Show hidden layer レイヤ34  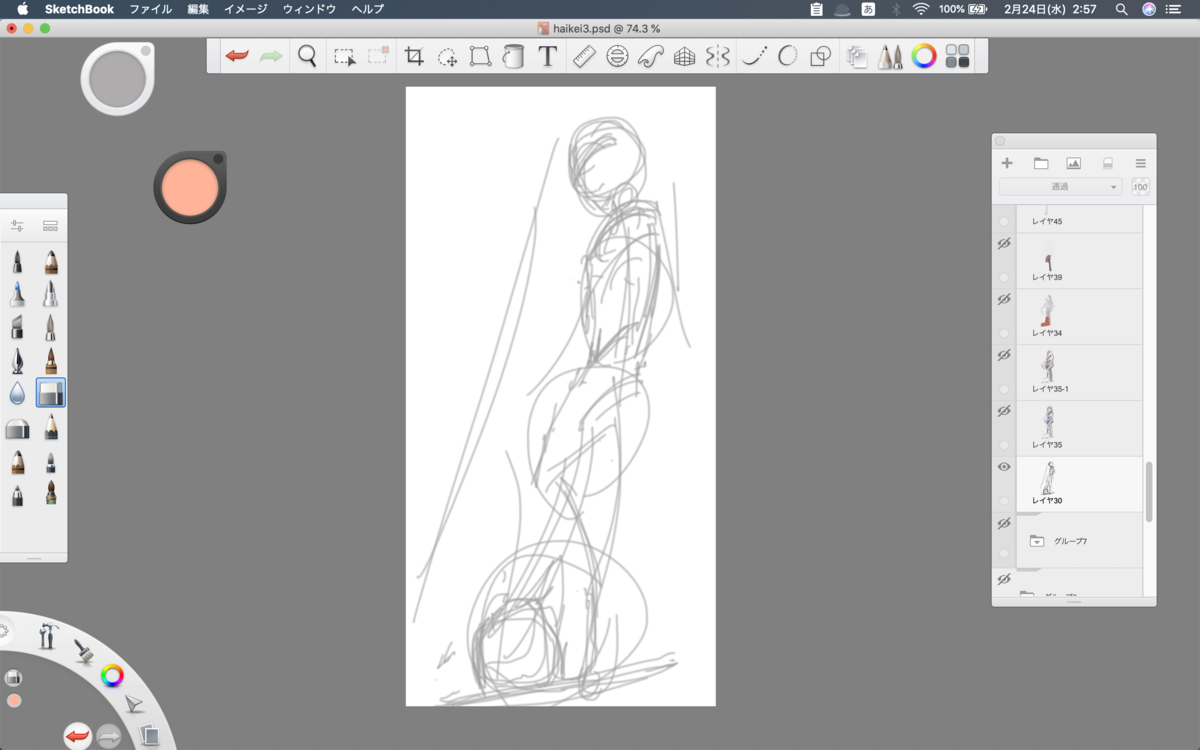point(1004,300)
